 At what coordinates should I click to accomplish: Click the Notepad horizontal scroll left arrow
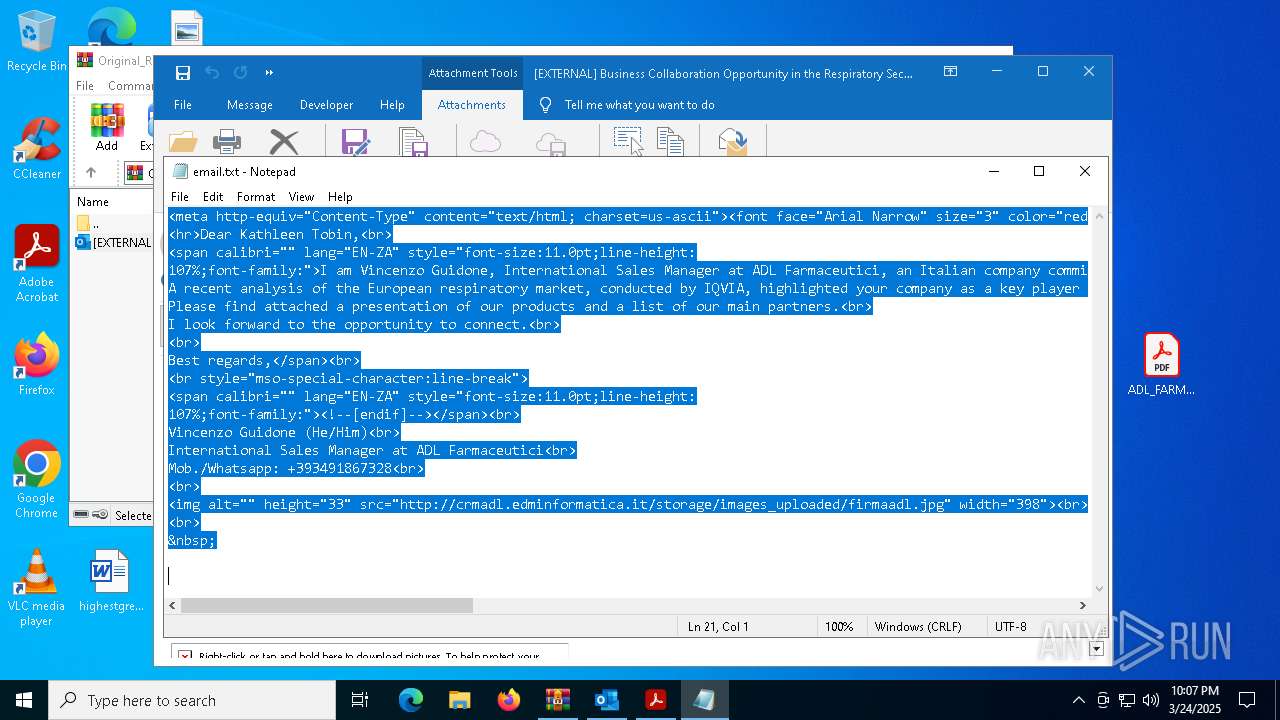(x=173, y=605)
